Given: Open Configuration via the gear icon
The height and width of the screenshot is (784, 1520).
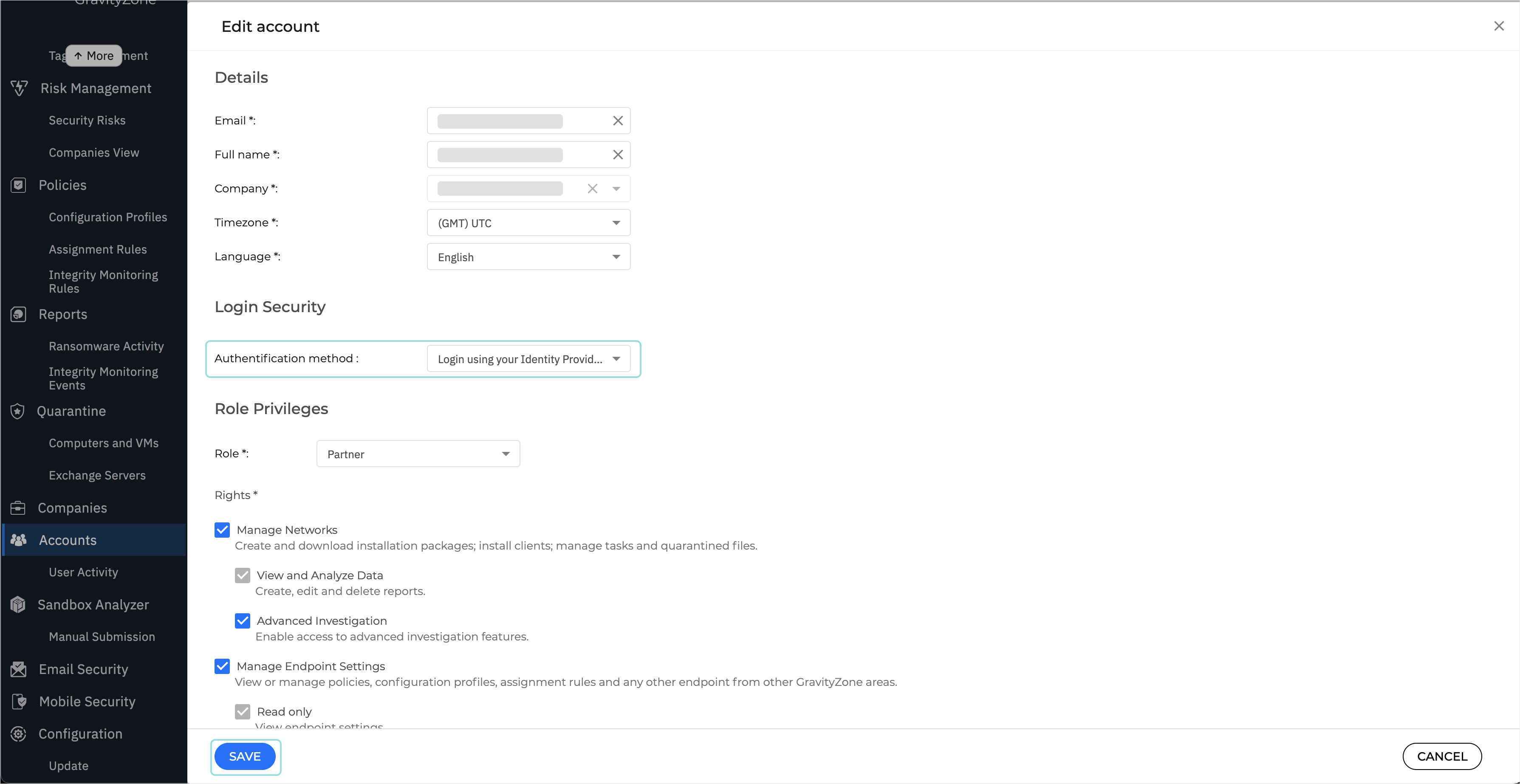Looking at the screenshot, I should pyautogui.click(x=18, y=733).
